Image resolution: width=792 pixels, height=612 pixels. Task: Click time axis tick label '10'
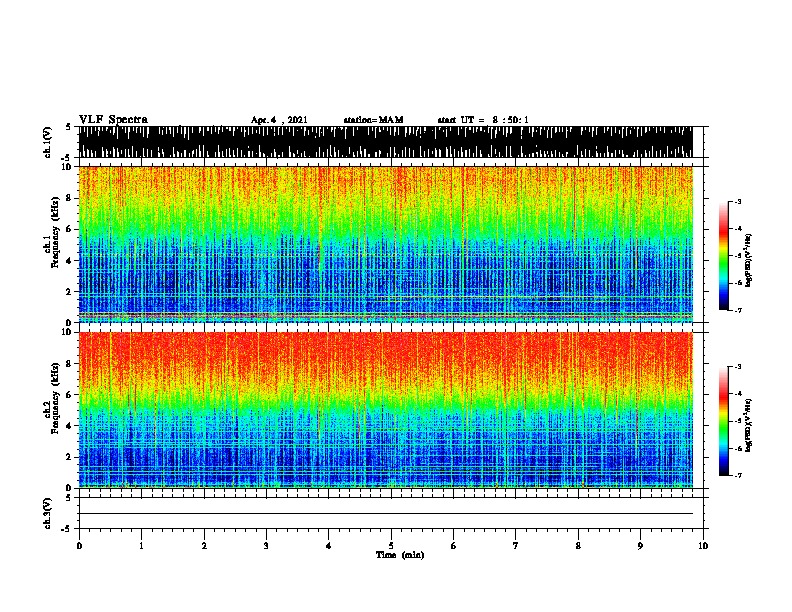coord(703,546)
